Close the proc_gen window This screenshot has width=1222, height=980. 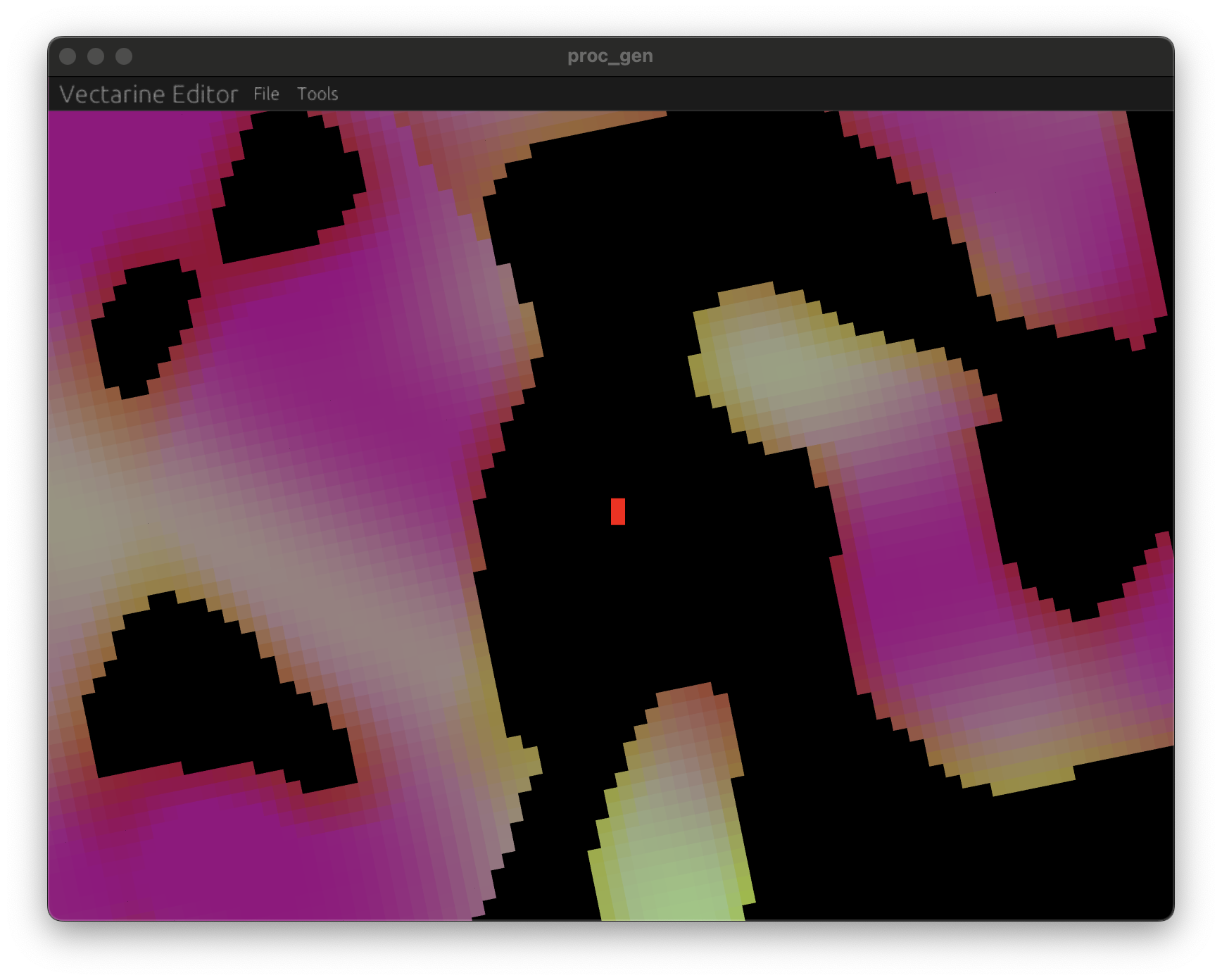point(68,56)
